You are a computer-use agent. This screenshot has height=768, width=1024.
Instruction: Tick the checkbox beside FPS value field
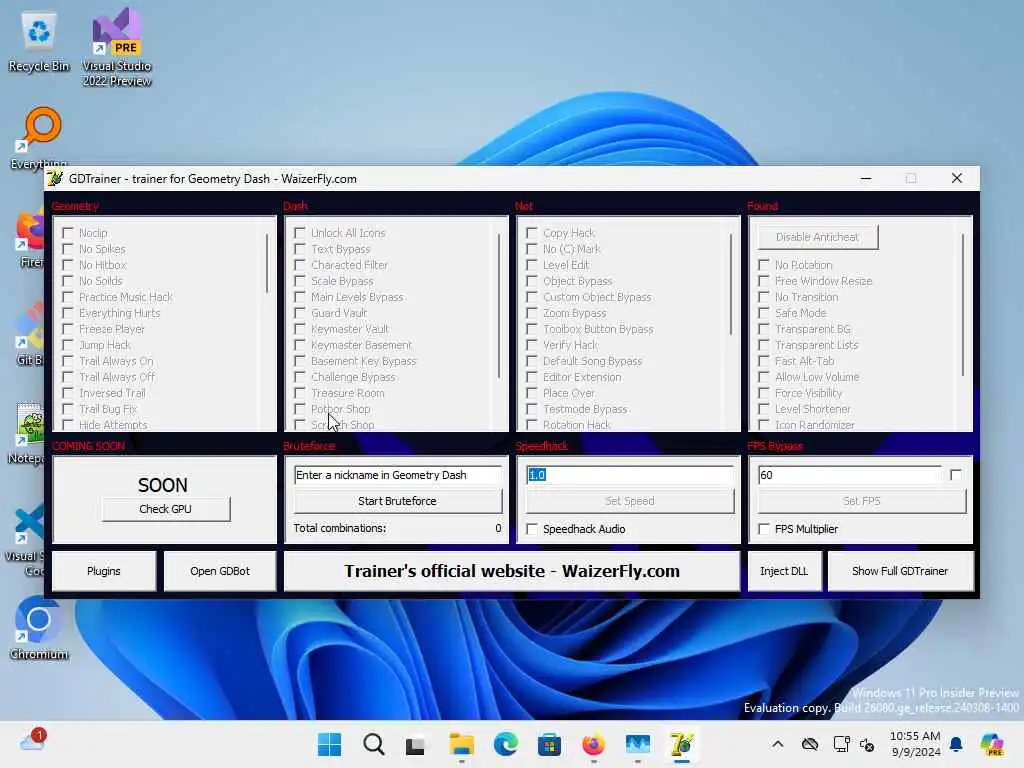pos(955,475)
